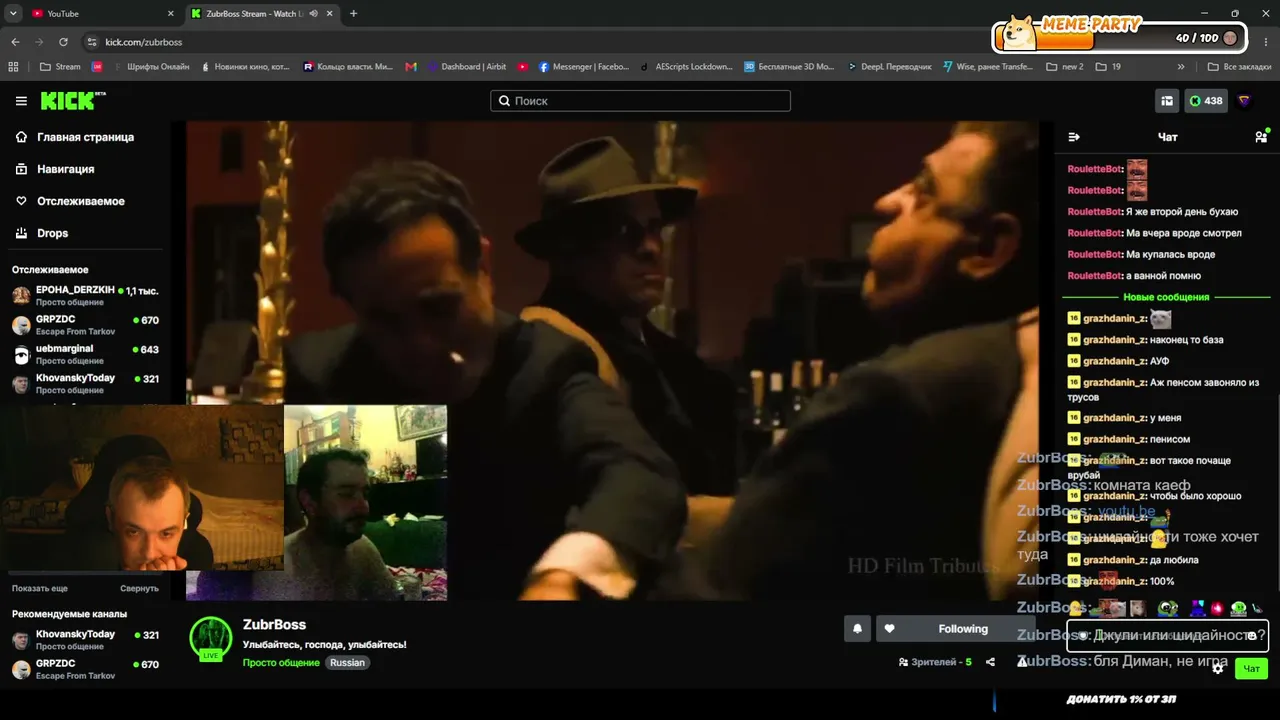
Task: Collapse list with Свернуть
Action: tap(139, 589)
